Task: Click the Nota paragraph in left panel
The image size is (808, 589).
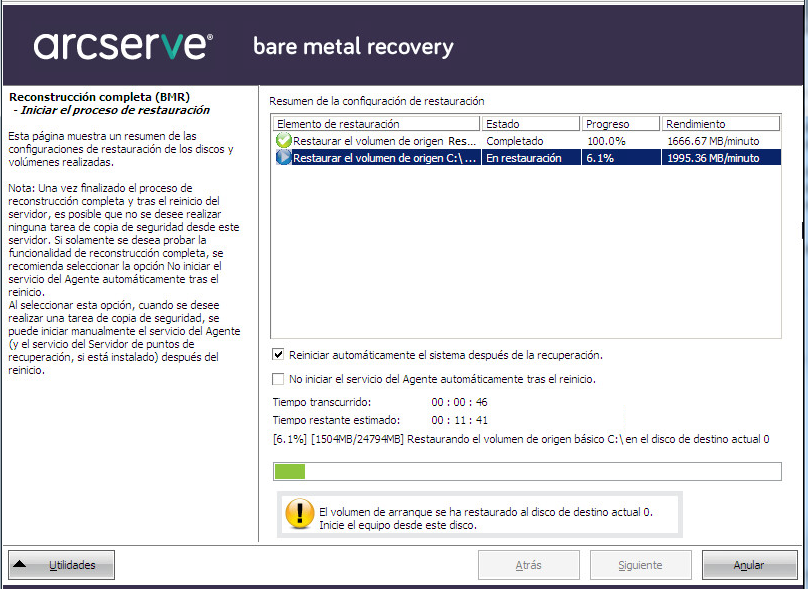Action: (x=124, y=240)
